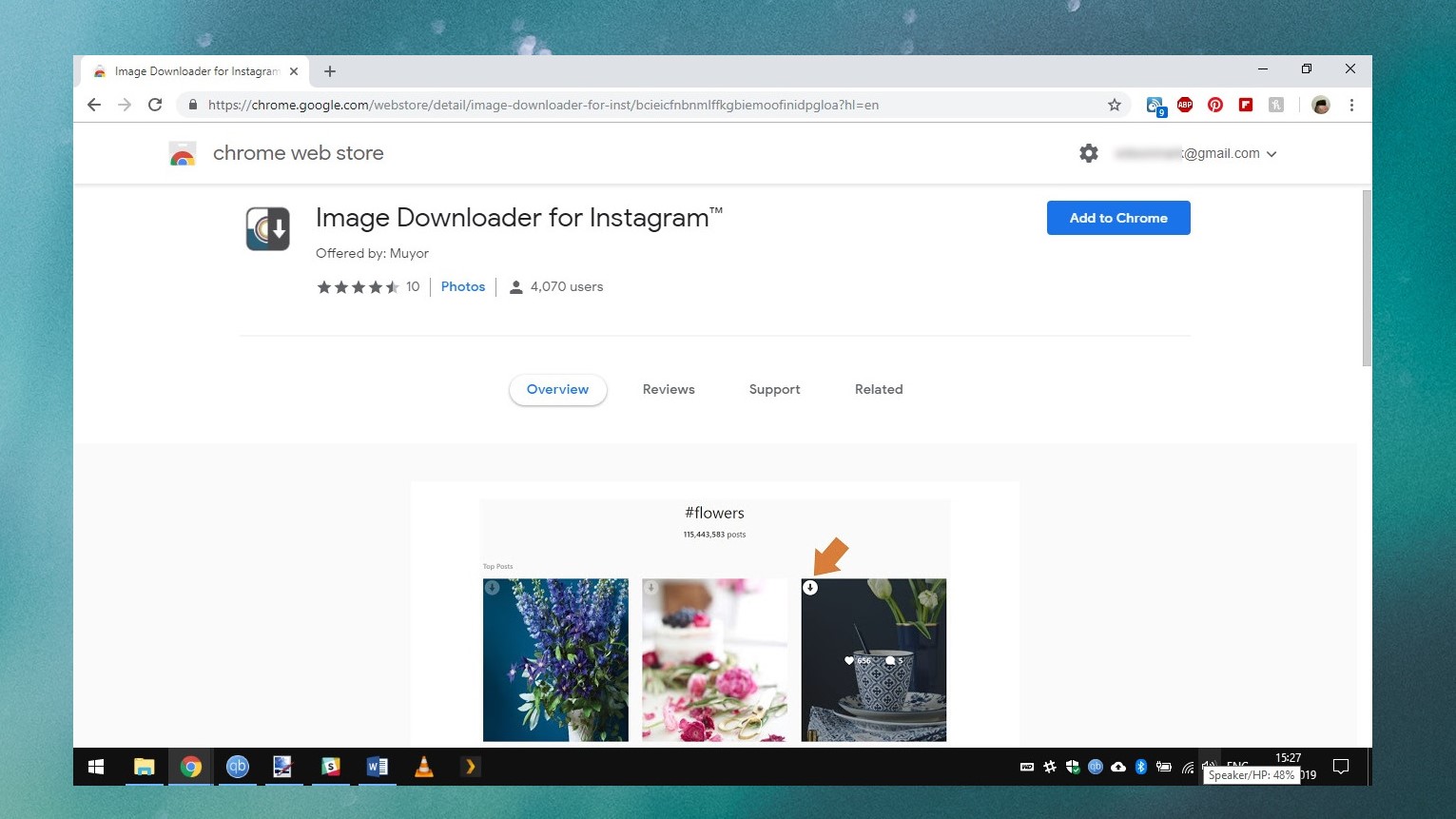Viewport: 1456px width, 819px height.
Task: Open the RSS reader extension showing badge 9
Action: tap(1155, 105)
